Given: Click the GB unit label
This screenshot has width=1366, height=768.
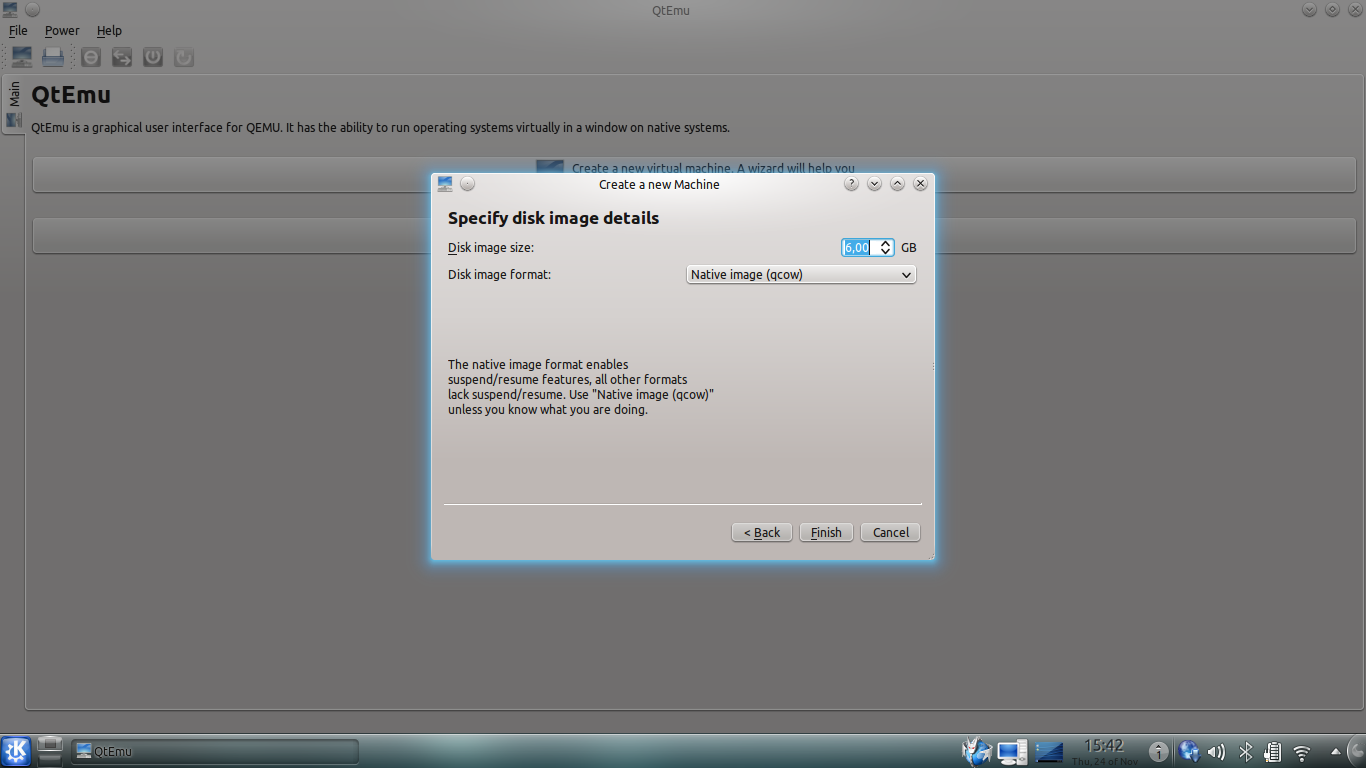Looking at the screenshot, I should 908,248.
